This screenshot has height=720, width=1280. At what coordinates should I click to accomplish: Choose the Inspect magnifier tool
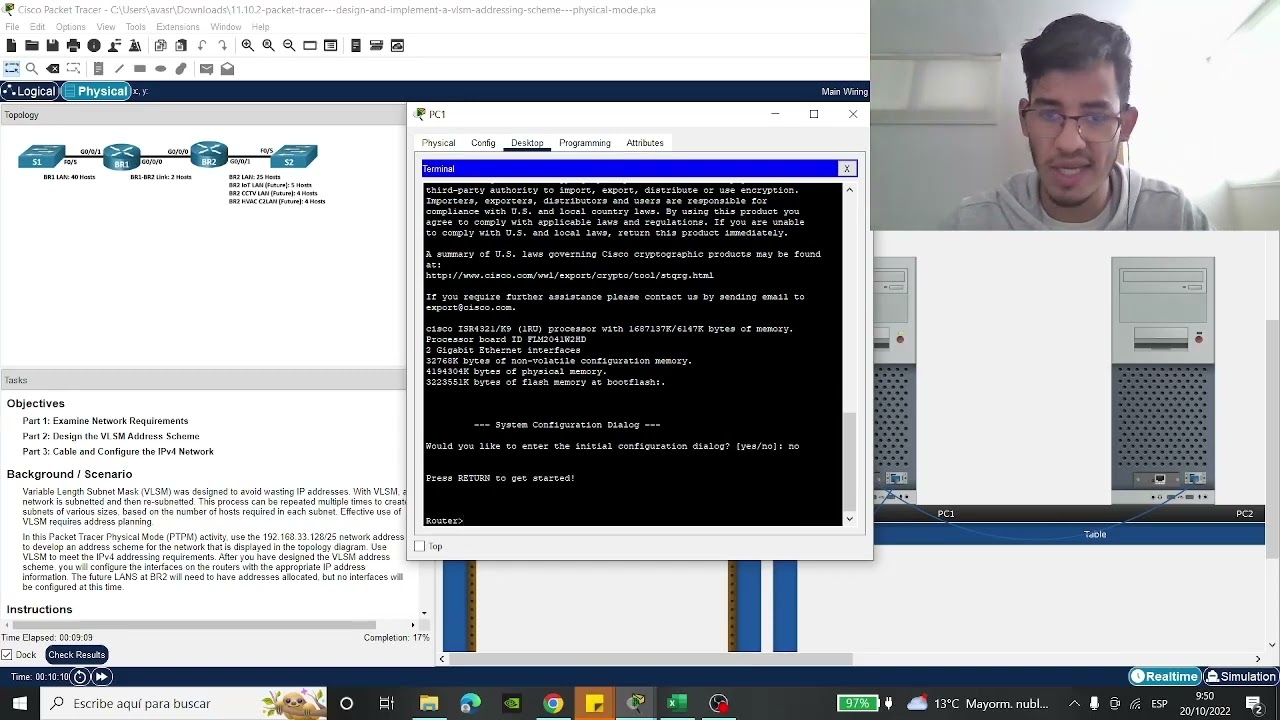point(32,69)
